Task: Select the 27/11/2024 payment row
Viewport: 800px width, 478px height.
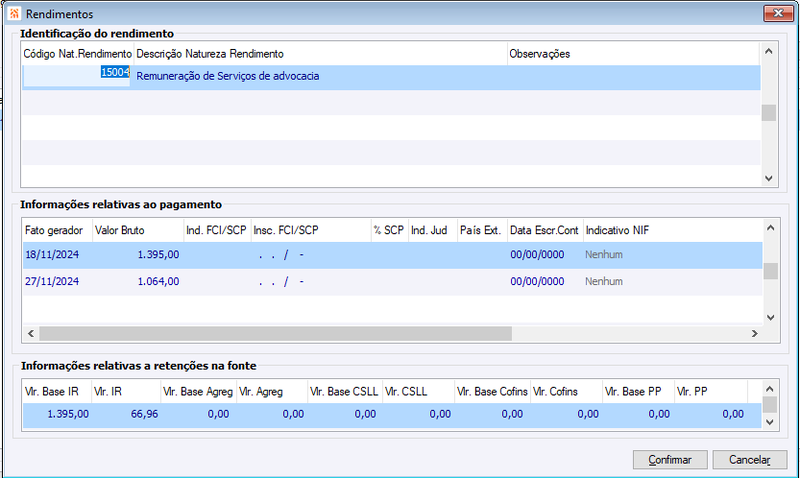Action: [392, 282]
